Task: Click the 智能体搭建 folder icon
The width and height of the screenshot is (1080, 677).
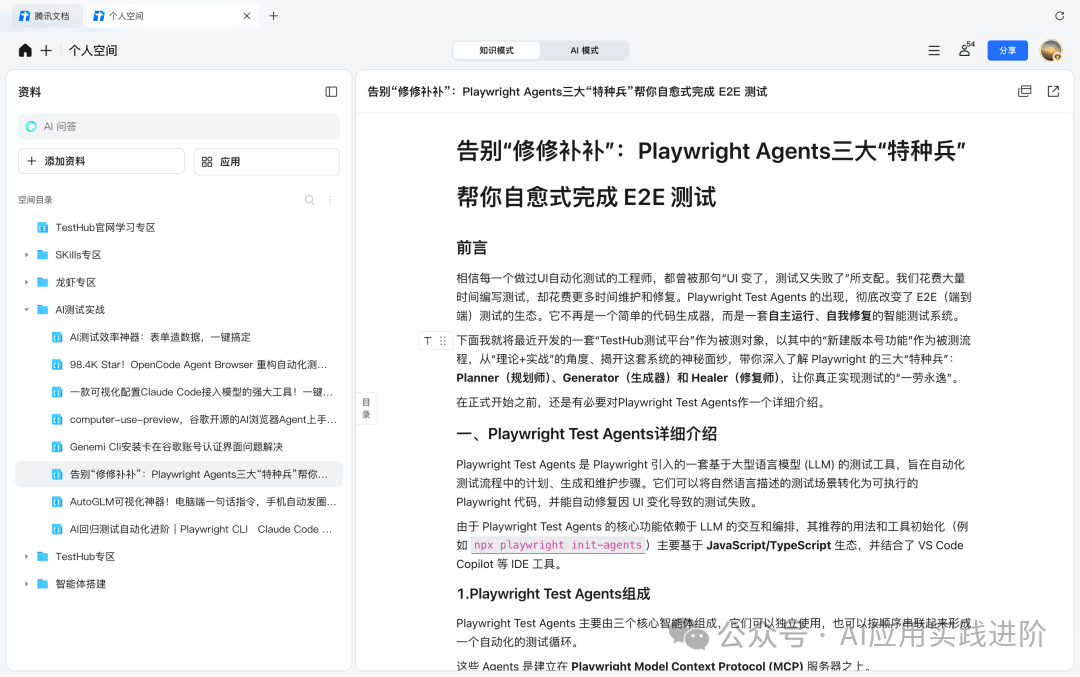Action: tap(43, 584)
